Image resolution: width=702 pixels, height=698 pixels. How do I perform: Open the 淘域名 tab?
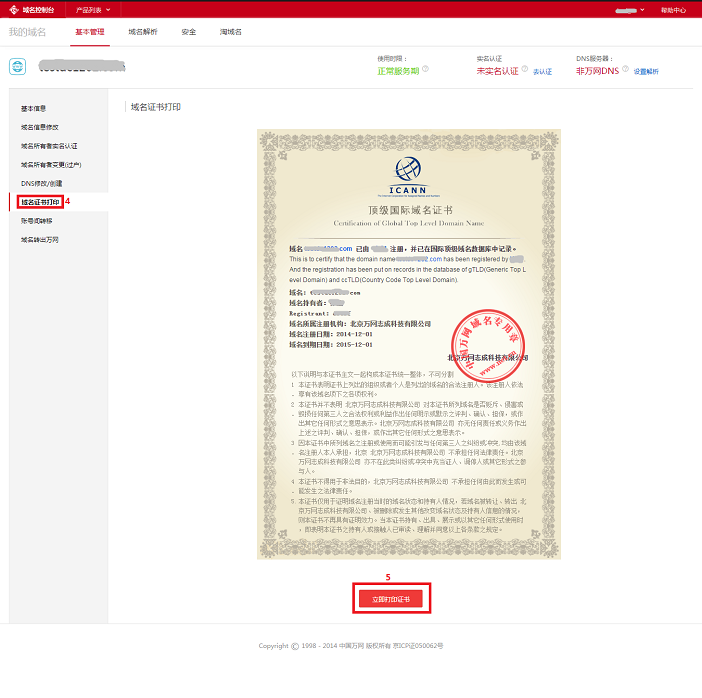pos(230,32)
